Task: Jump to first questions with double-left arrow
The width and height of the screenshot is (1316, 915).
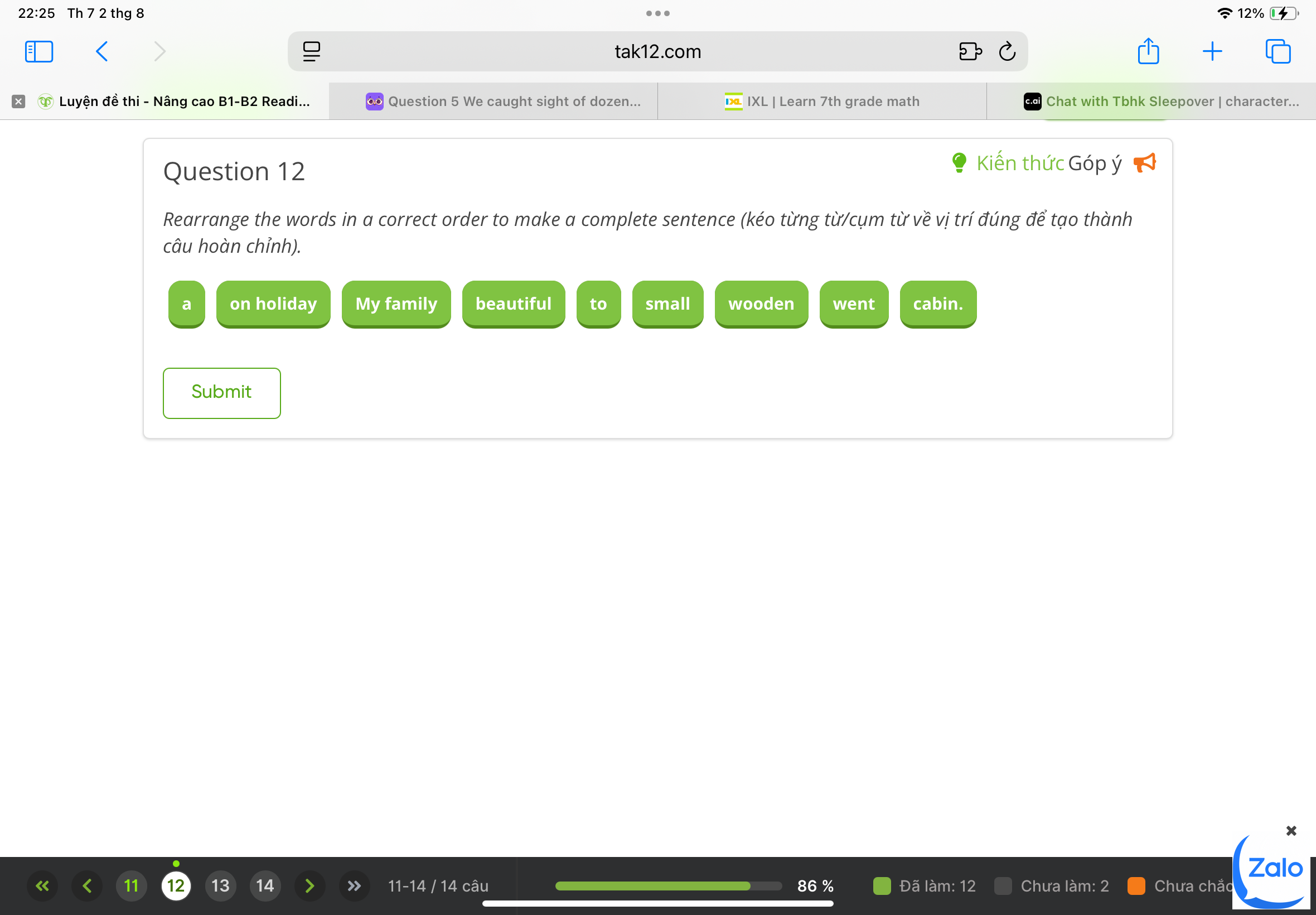Action: 42,886
